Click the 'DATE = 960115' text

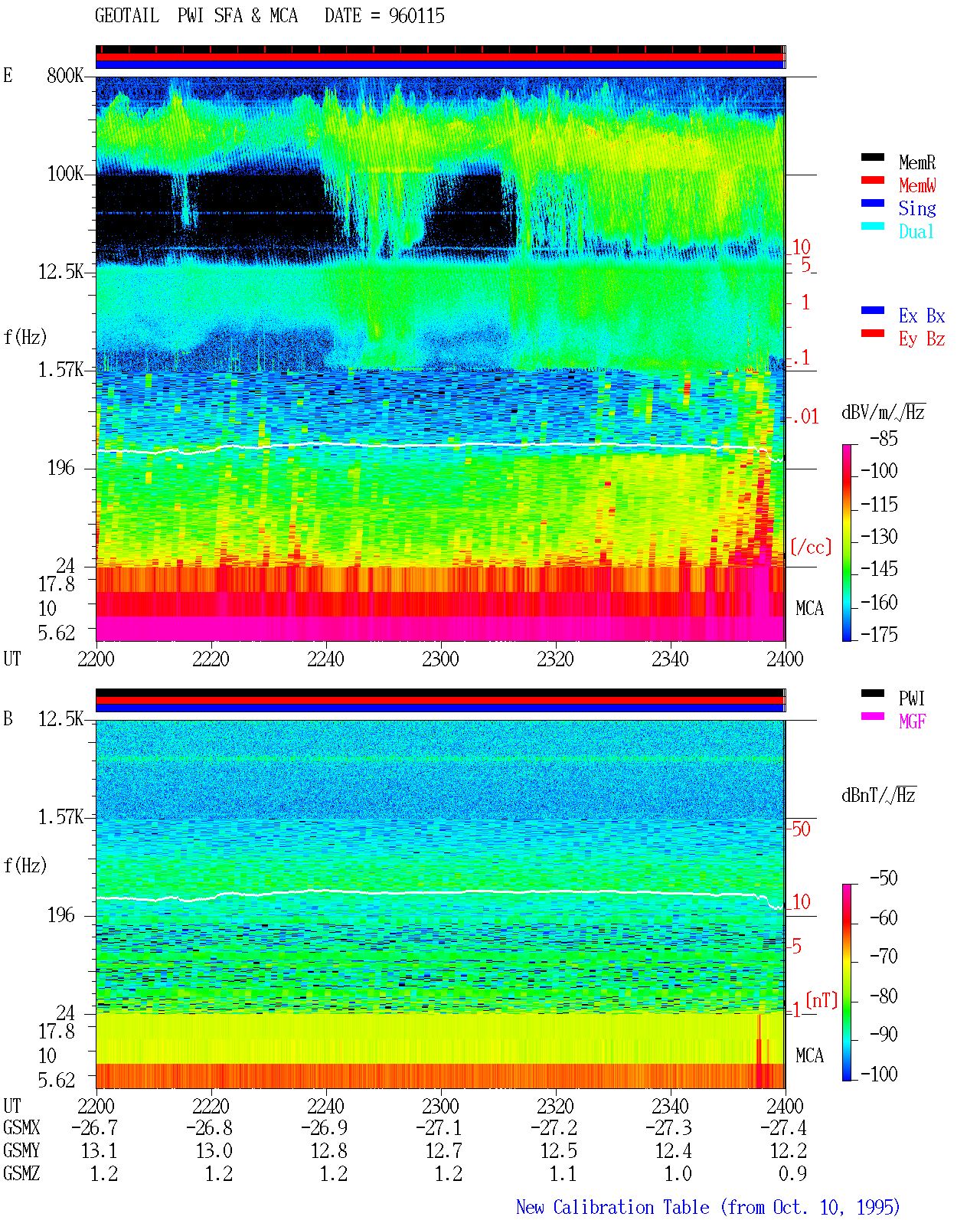tap(384, 16)
